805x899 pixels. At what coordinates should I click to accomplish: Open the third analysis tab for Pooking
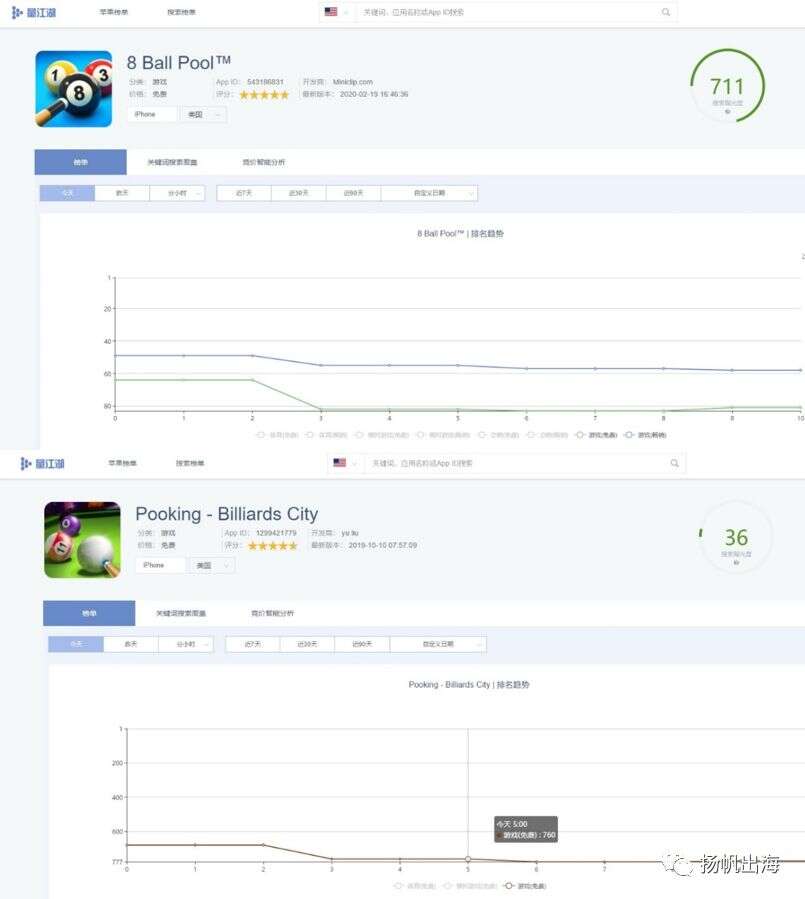point(272,613)
